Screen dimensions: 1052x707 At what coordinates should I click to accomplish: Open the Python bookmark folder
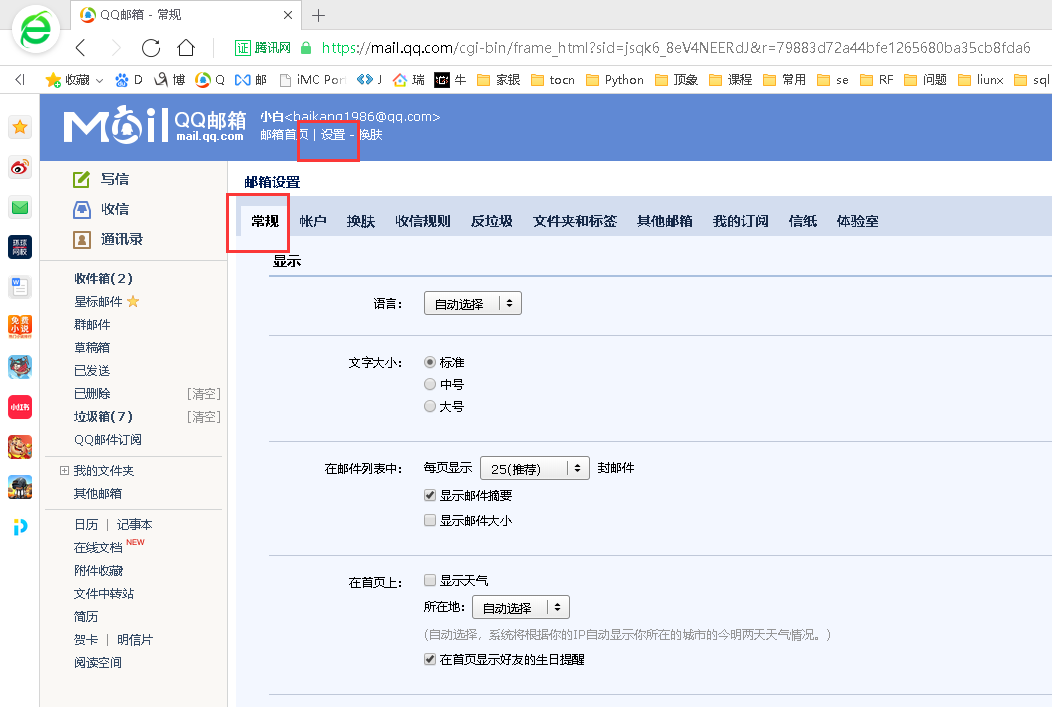615,80
